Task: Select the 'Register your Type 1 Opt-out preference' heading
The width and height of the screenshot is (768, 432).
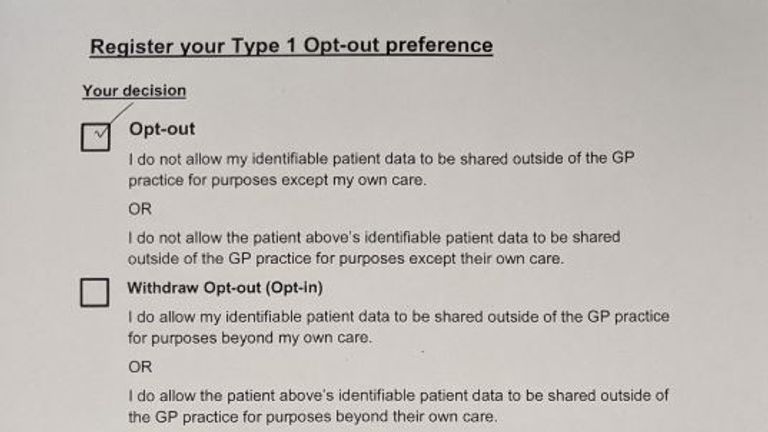Action: click(x=291, y=46)
